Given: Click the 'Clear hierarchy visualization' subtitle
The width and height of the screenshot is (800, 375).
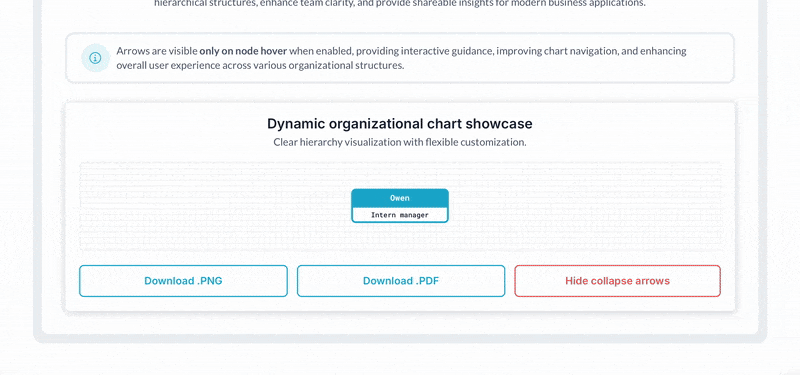Looking at the screenshot, I should (x=400, y=142).
